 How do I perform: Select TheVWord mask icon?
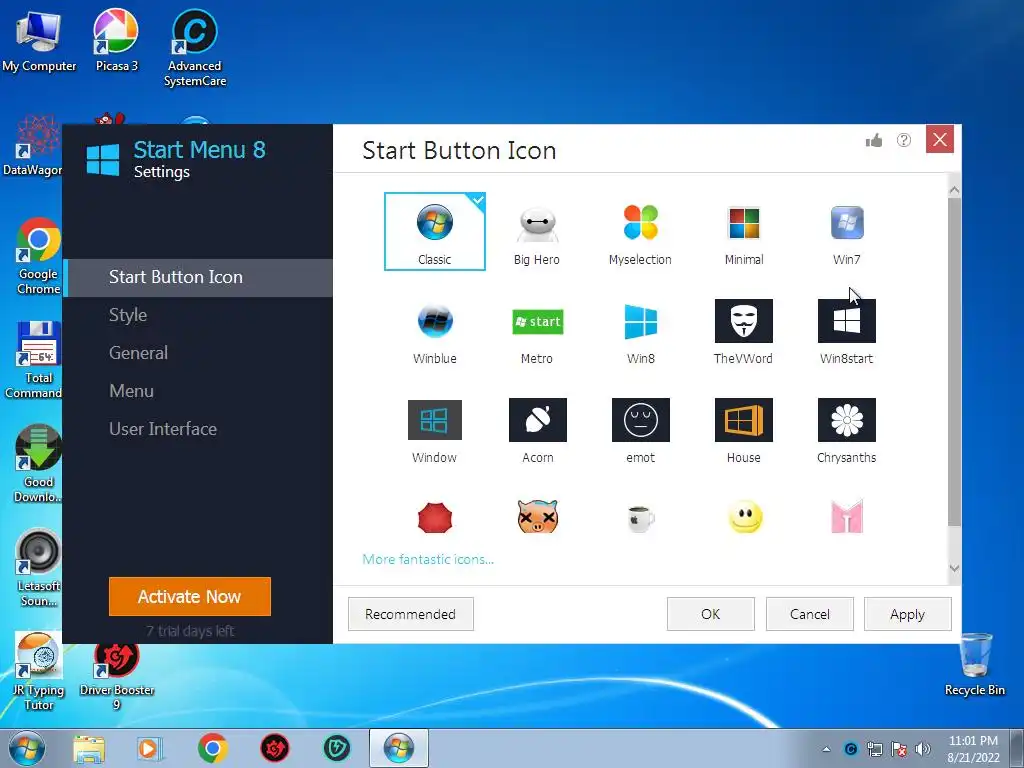click(744, 332)
